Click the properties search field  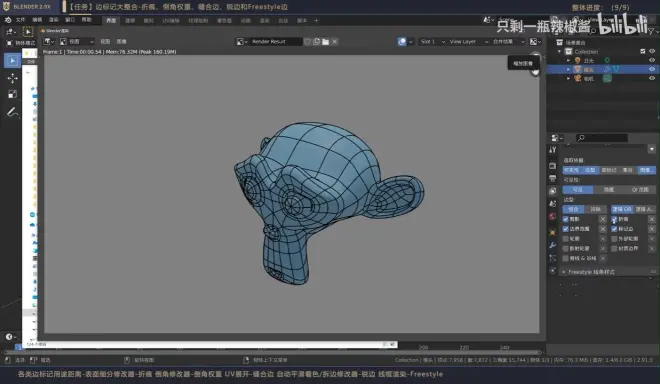click(x=601, y=138)
